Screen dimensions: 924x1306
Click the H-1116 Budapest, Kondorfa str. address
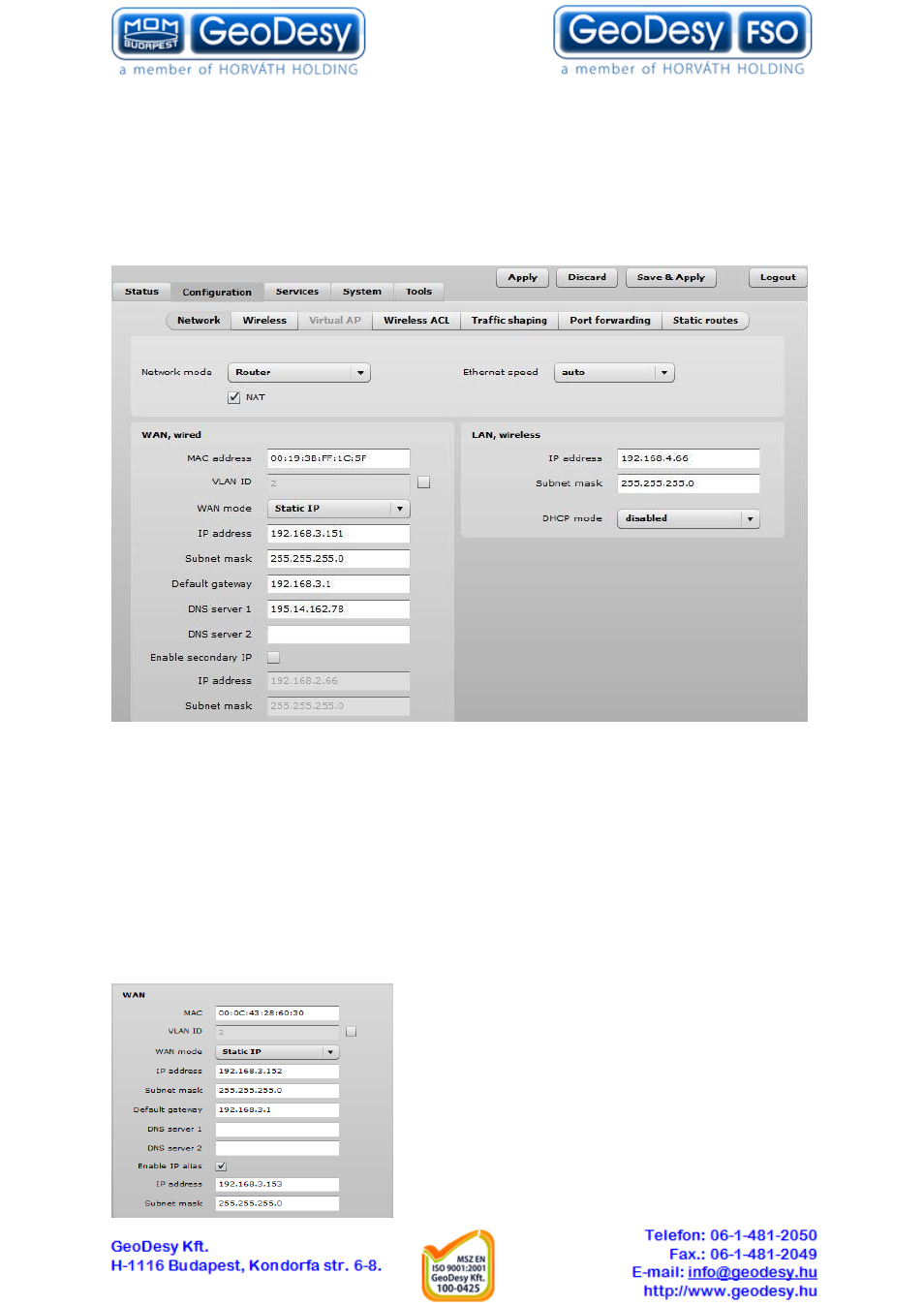[246, 1265]
